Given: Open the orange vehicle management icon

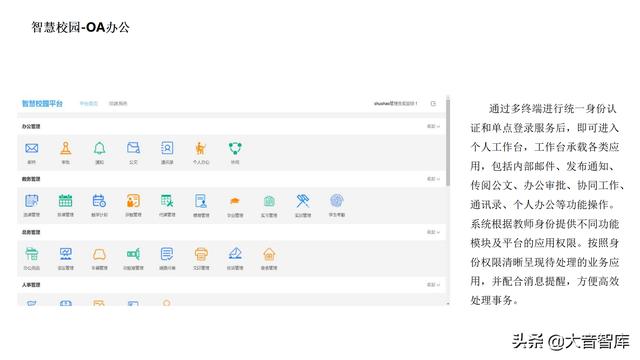Looking at the screenshot, I should coord(99,254).
